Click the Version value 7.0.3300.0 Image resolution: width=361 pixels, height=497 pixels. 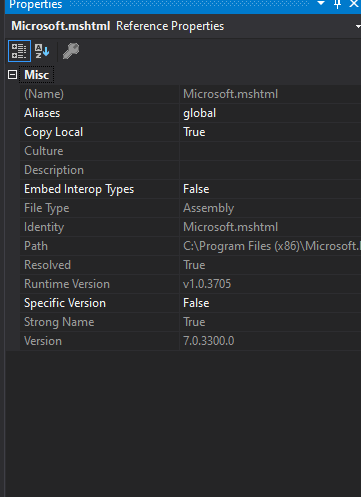pos(209,341)
